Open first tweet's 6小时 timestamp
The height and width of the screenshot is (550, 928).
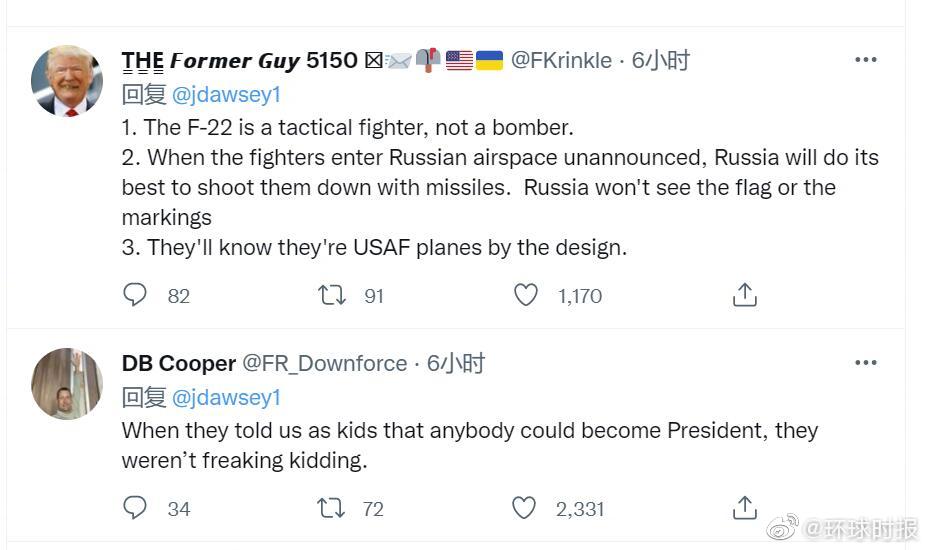(x=661, y=60)
